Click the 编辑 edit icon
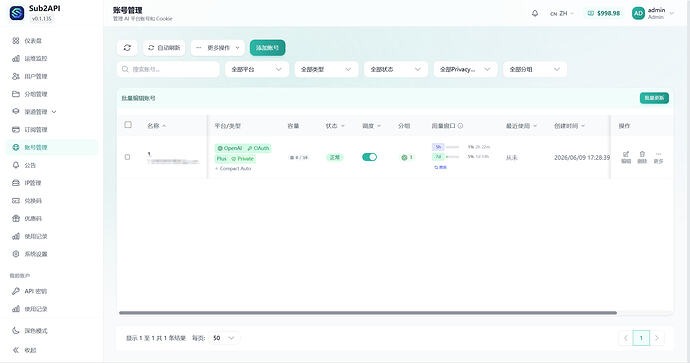 tap(626, 157)
